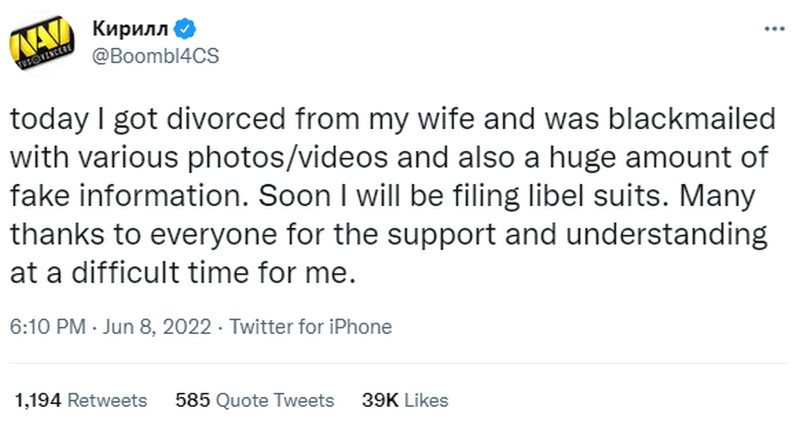Show the 585 Quote Tweets
The height and width of the screenshot is (423, 800).
[x=255, y=401]
